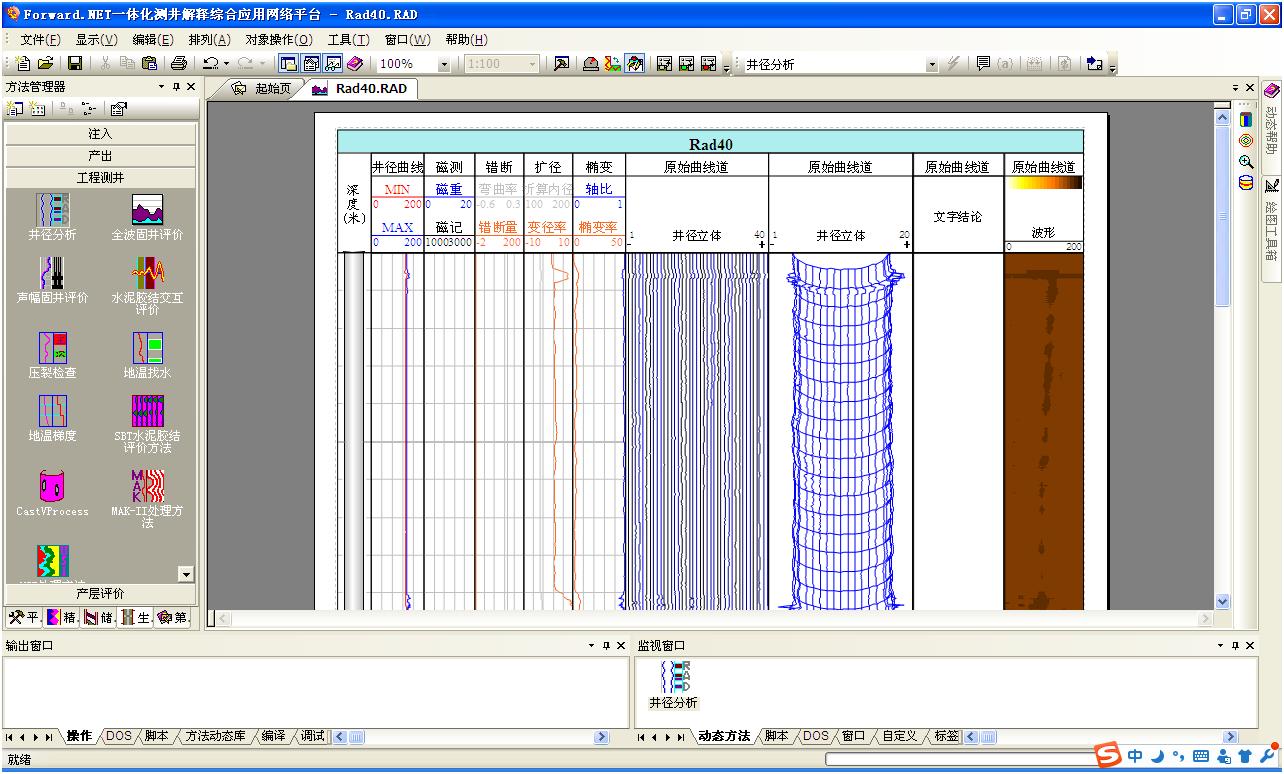Click the yellow-brown color gradient bar above 波形

coord(1044,183)
